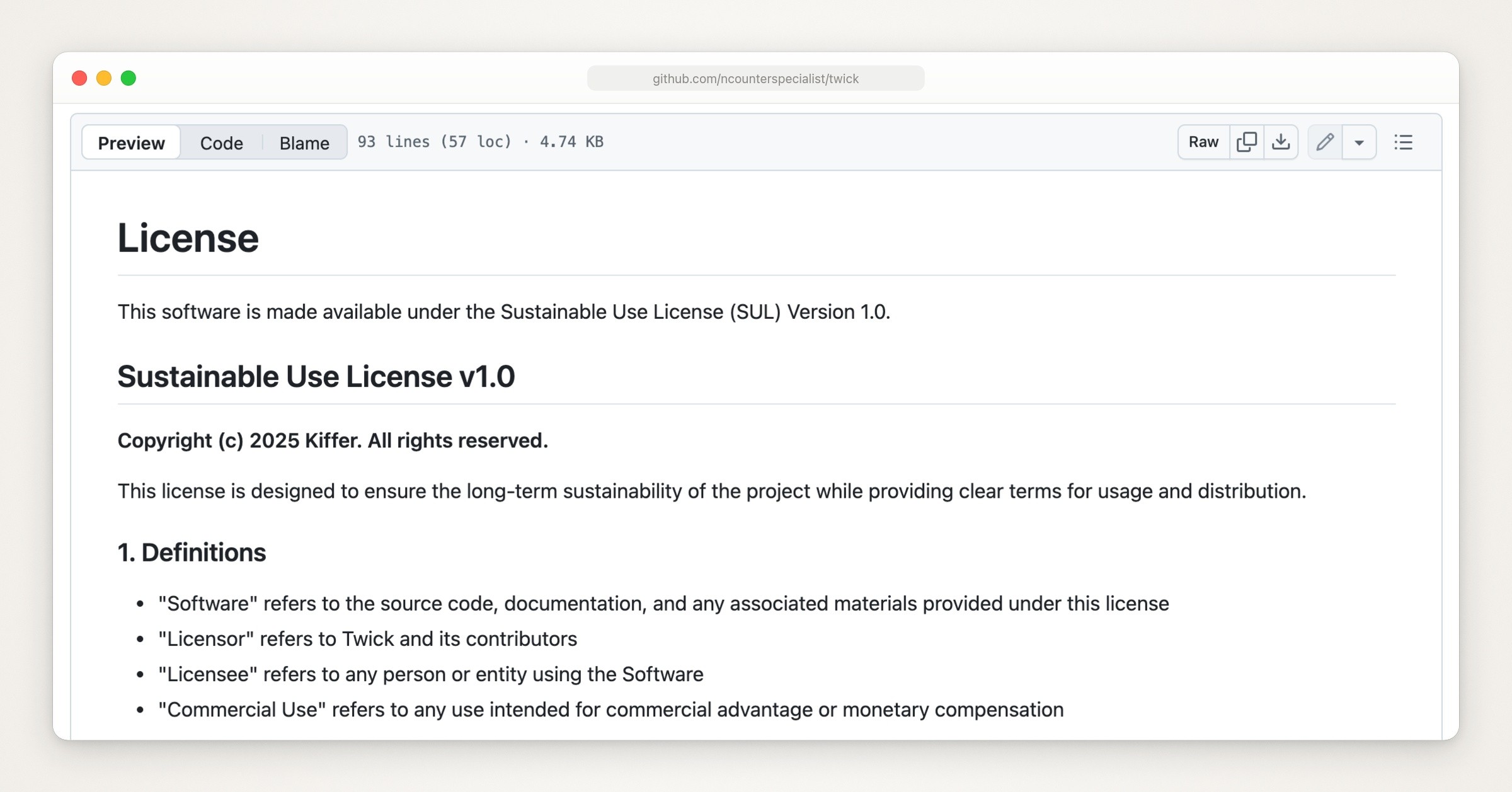Maximize window with green button

point(129,78)
